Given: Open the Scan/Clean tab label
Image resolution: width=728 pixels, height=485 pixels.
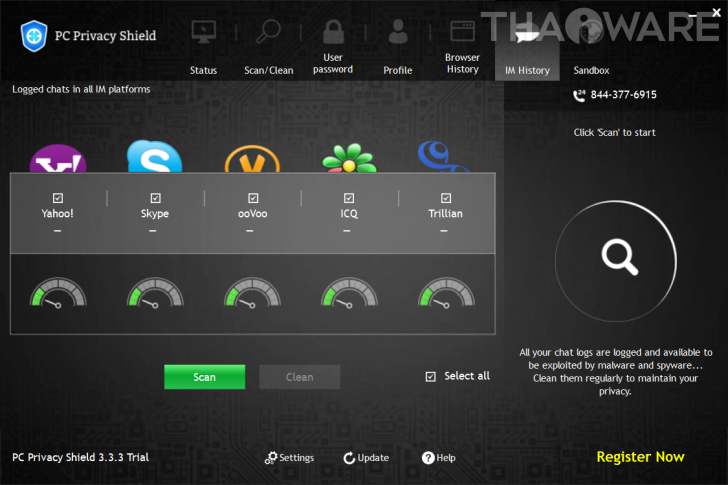Looking at the screenshot, I should 269,71.
